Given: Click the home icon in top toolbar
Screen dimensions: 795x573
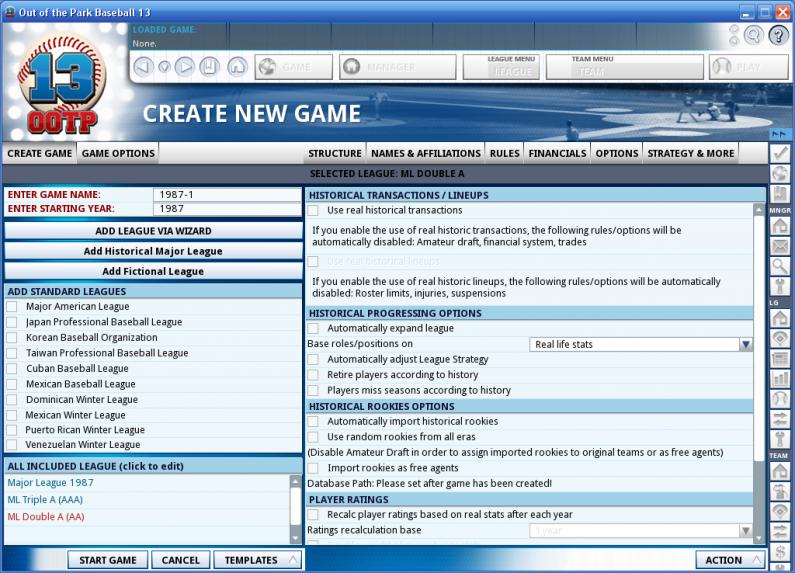Looking at the screenshot, I should pos(236,67).
